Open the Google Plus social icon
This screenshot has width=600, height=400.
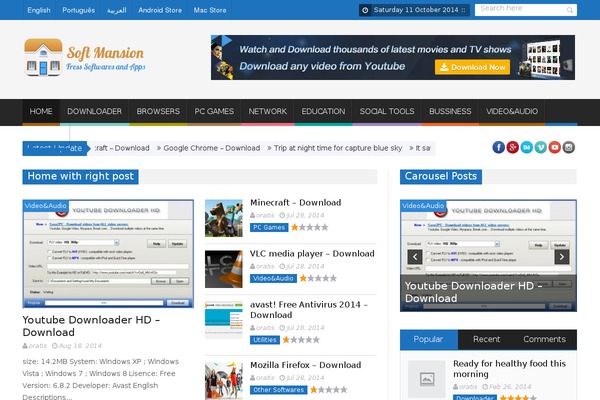(512, 147)
